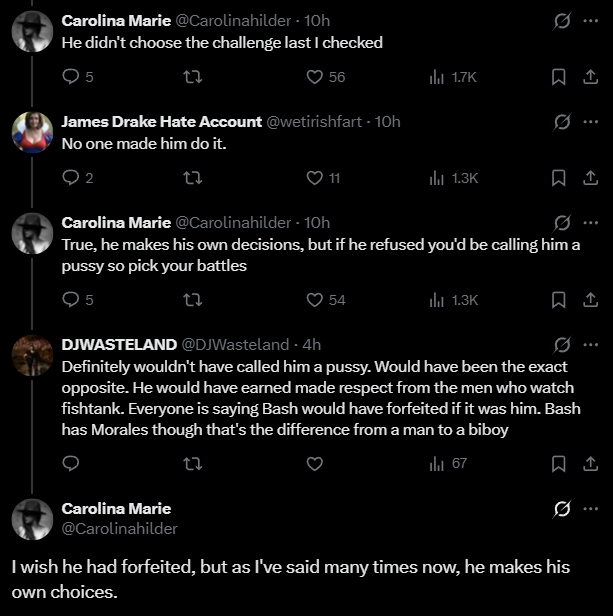Like James Drake Hate Account's tweet

tap(314, 177)
